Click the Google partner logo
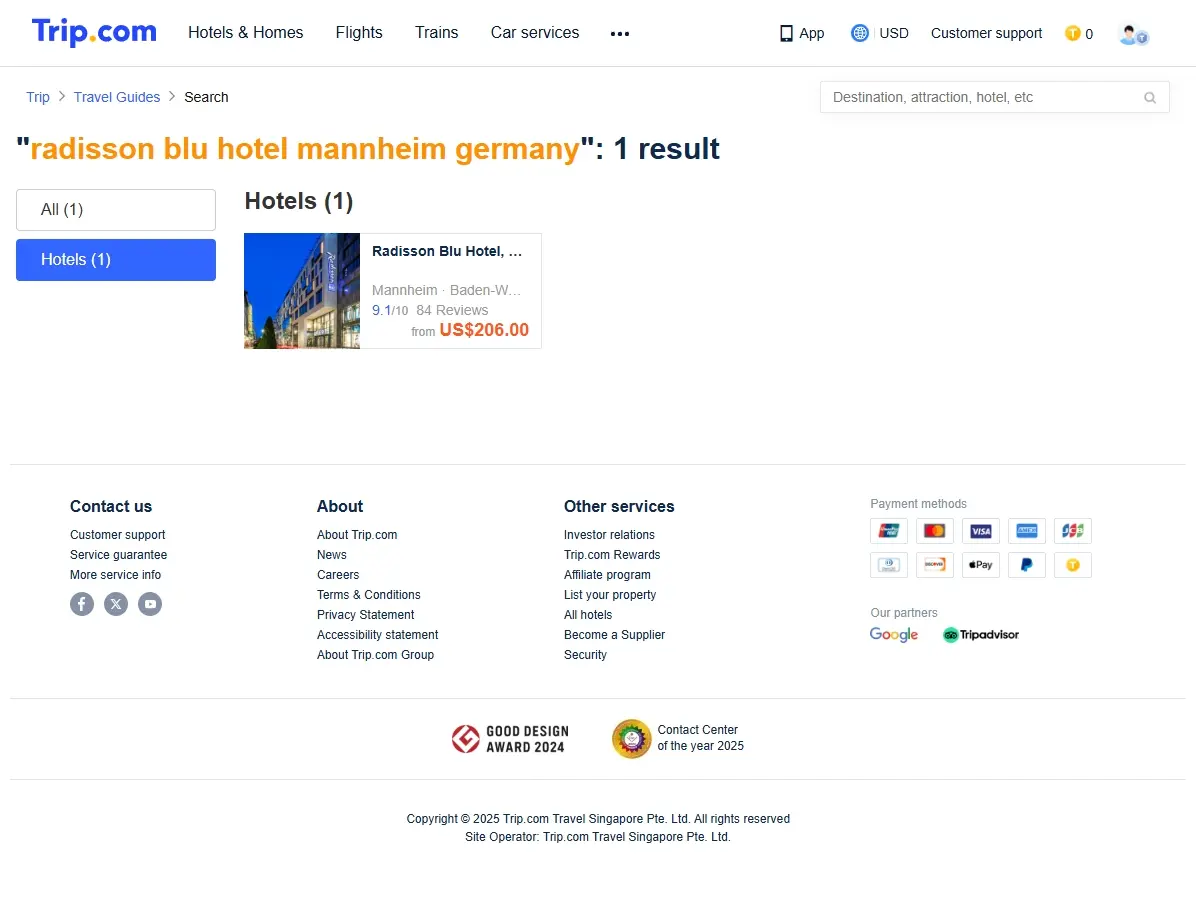The image size is (1196, 921). coord(894,635)
